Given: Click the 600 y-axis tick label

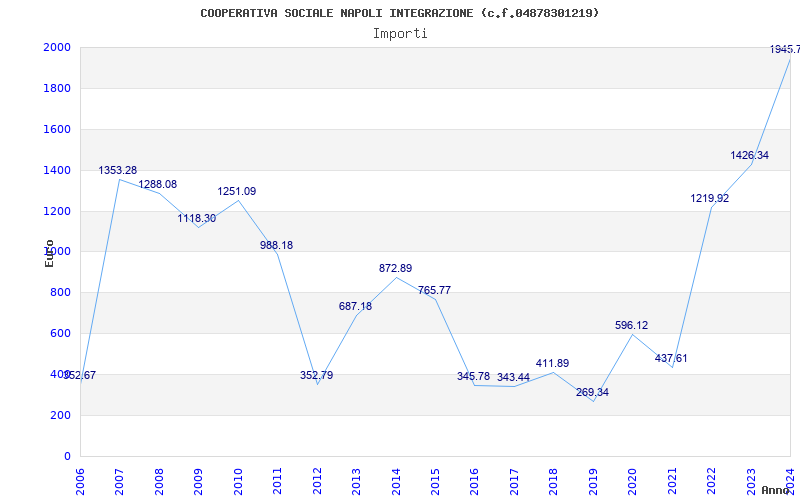Looking at the screenshot, I should point(61,334).
